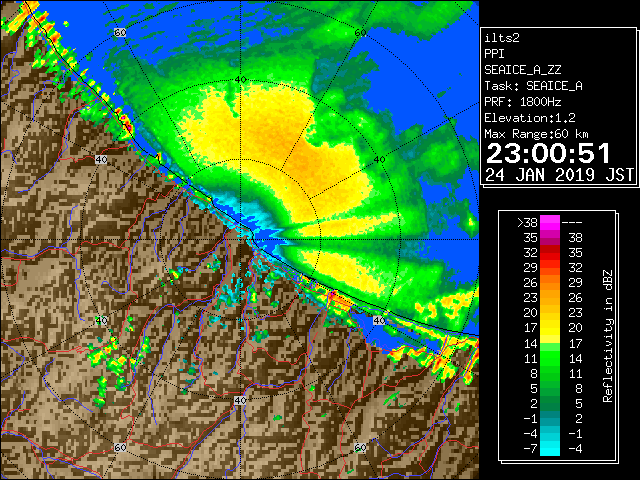Click the 40 km ring label due south
The width and height of the screenshot is (640, 480).
click(240, 400)
